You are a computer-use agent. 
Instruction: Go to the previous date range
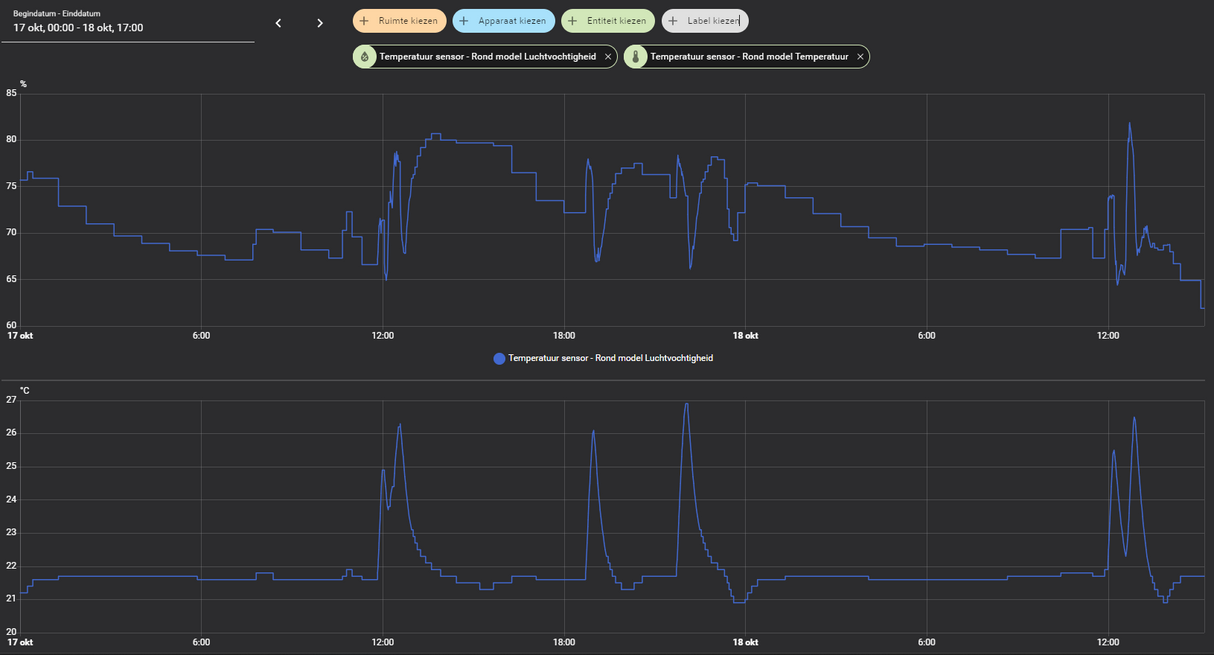(278, 23)
